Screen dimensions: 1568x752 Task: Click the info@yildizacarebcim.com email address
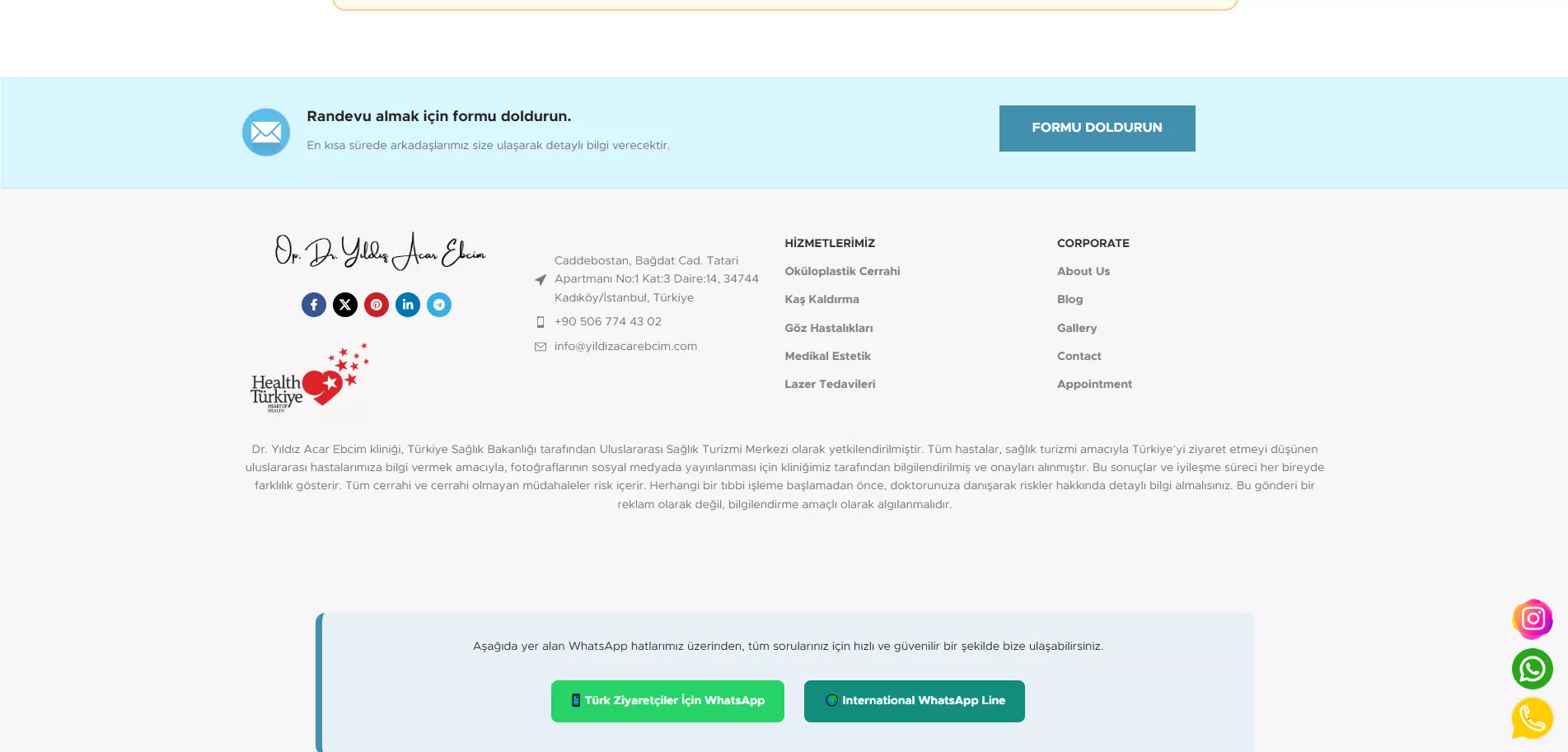625,346
